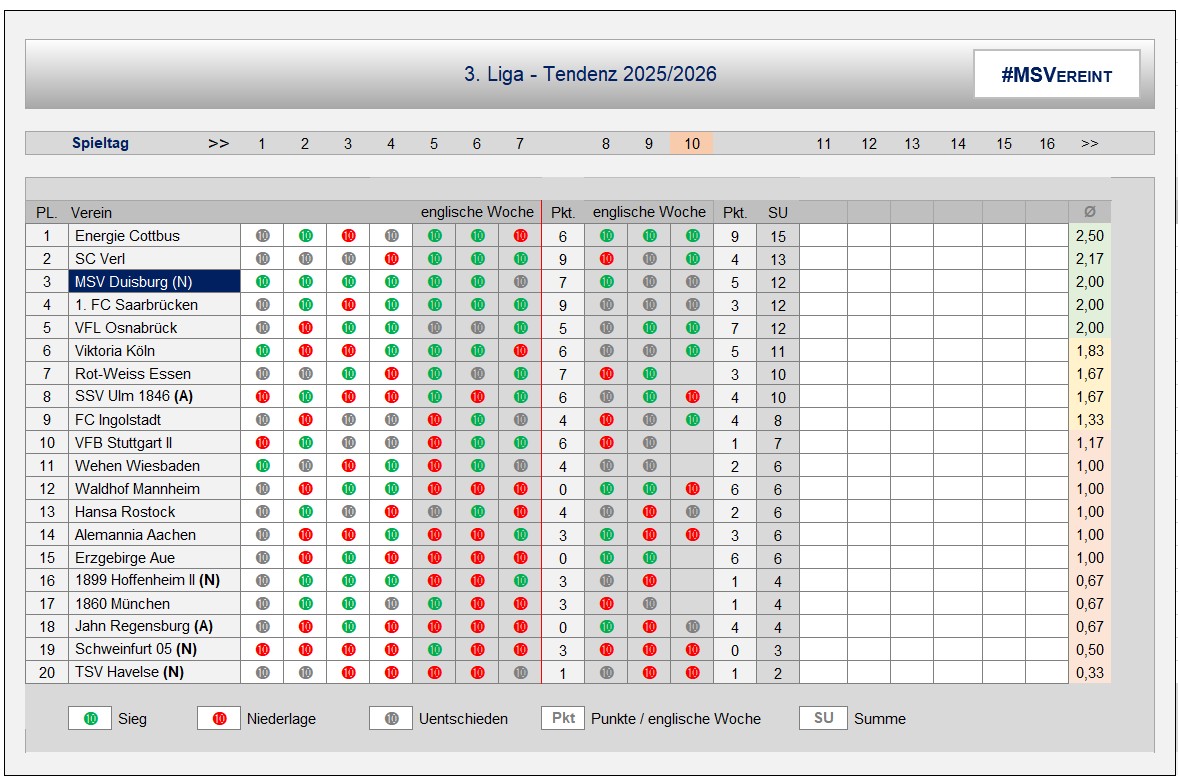Screen dimensions: 1178x780
Task: Click the >> arrows before Spieltag 1
Action: click(x=218, y=143)
